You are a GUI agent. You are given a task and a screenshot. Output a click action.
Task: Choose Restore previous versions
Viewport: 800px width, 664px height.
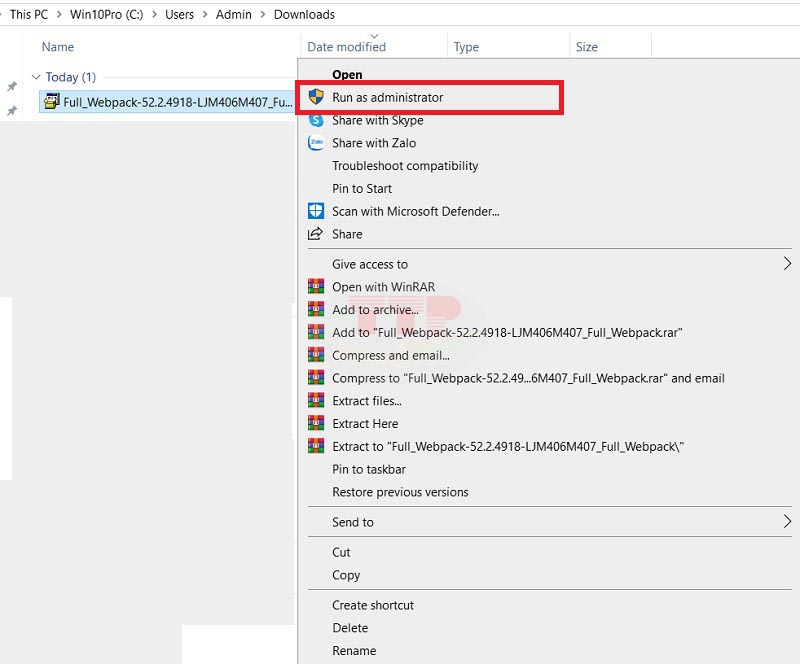coord(400,492)
